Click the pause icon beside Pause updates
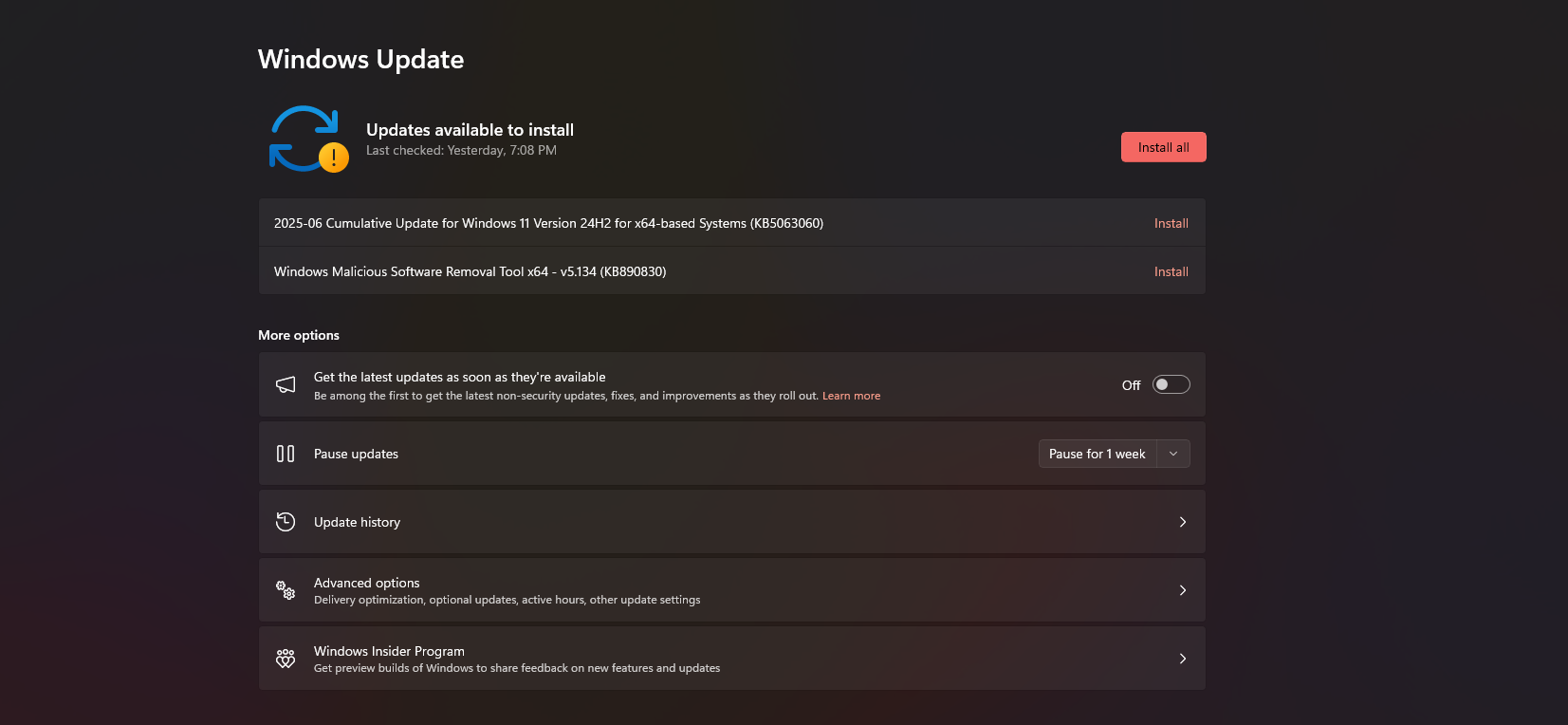Image resolution: width=1568 pixels, height=725 pixels. 286,454
